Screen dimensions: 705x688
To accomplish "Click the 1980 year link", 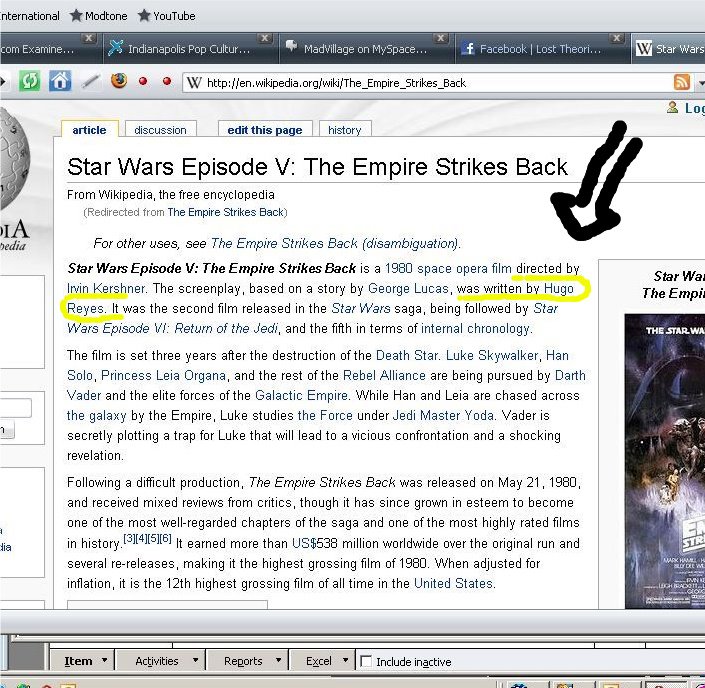I will [399, 268].
